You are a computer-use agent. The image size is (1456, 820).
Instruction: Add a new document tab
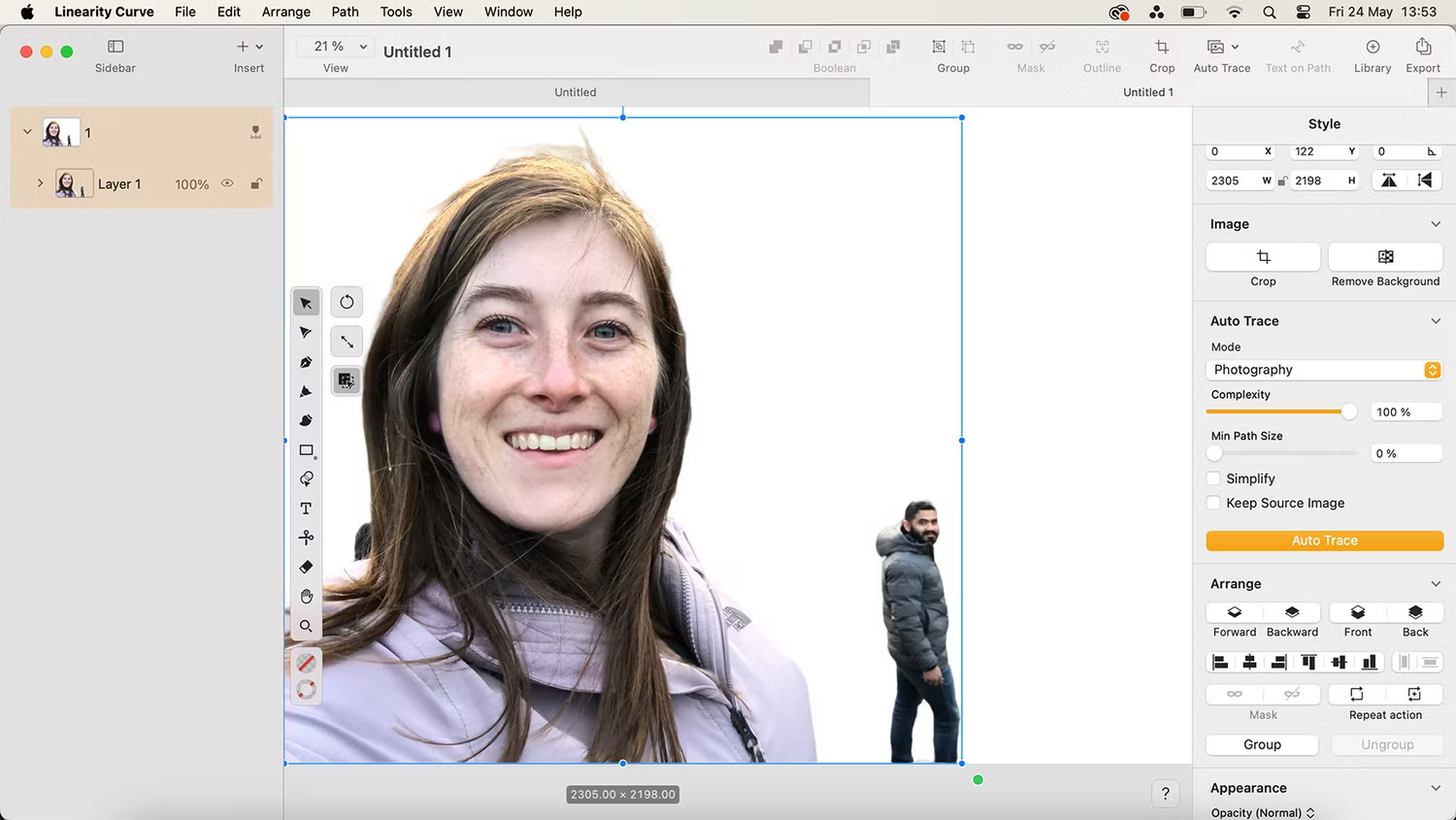coord(1441,92)
